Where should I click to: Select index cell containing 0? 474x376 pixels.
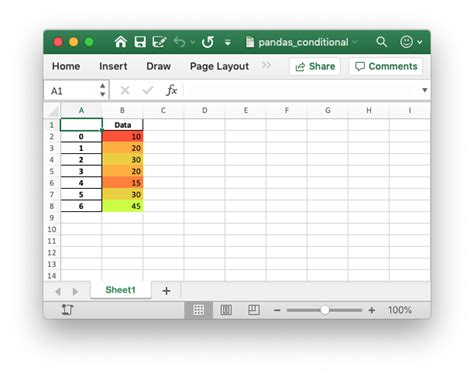pyautogui.click(x=81, y=137)
